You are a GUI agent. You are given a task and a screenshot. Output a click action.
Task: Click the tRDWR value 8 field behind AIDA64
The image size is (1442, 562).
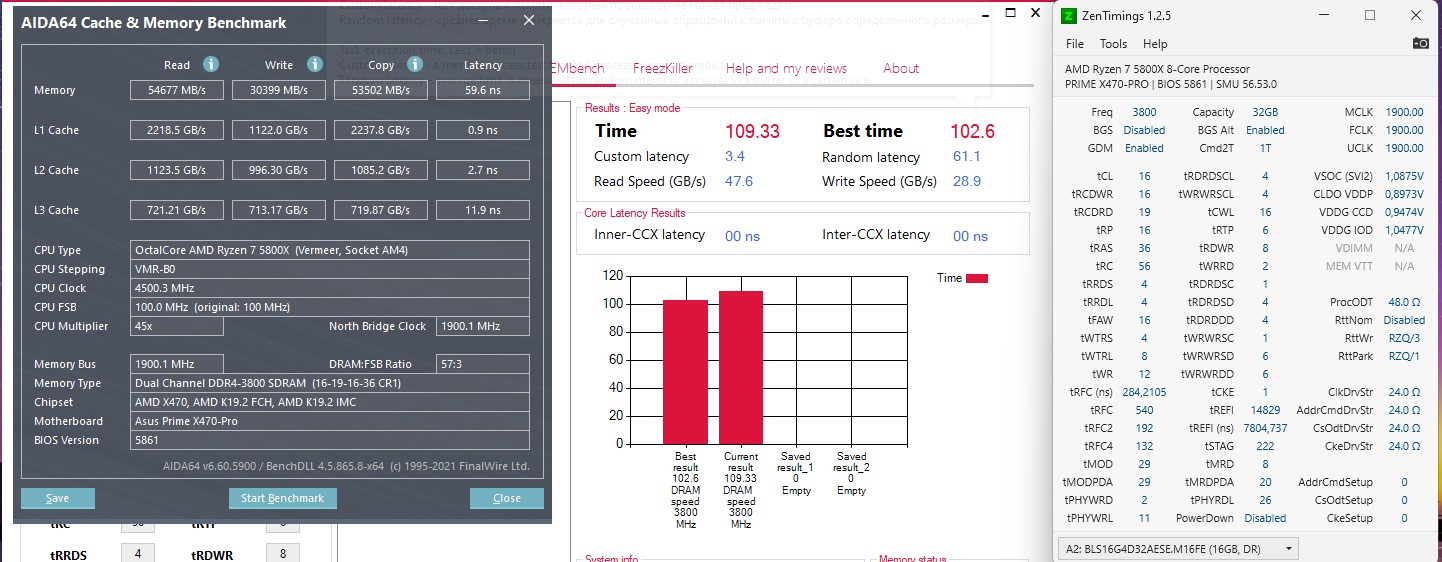[x=283, y=553]
